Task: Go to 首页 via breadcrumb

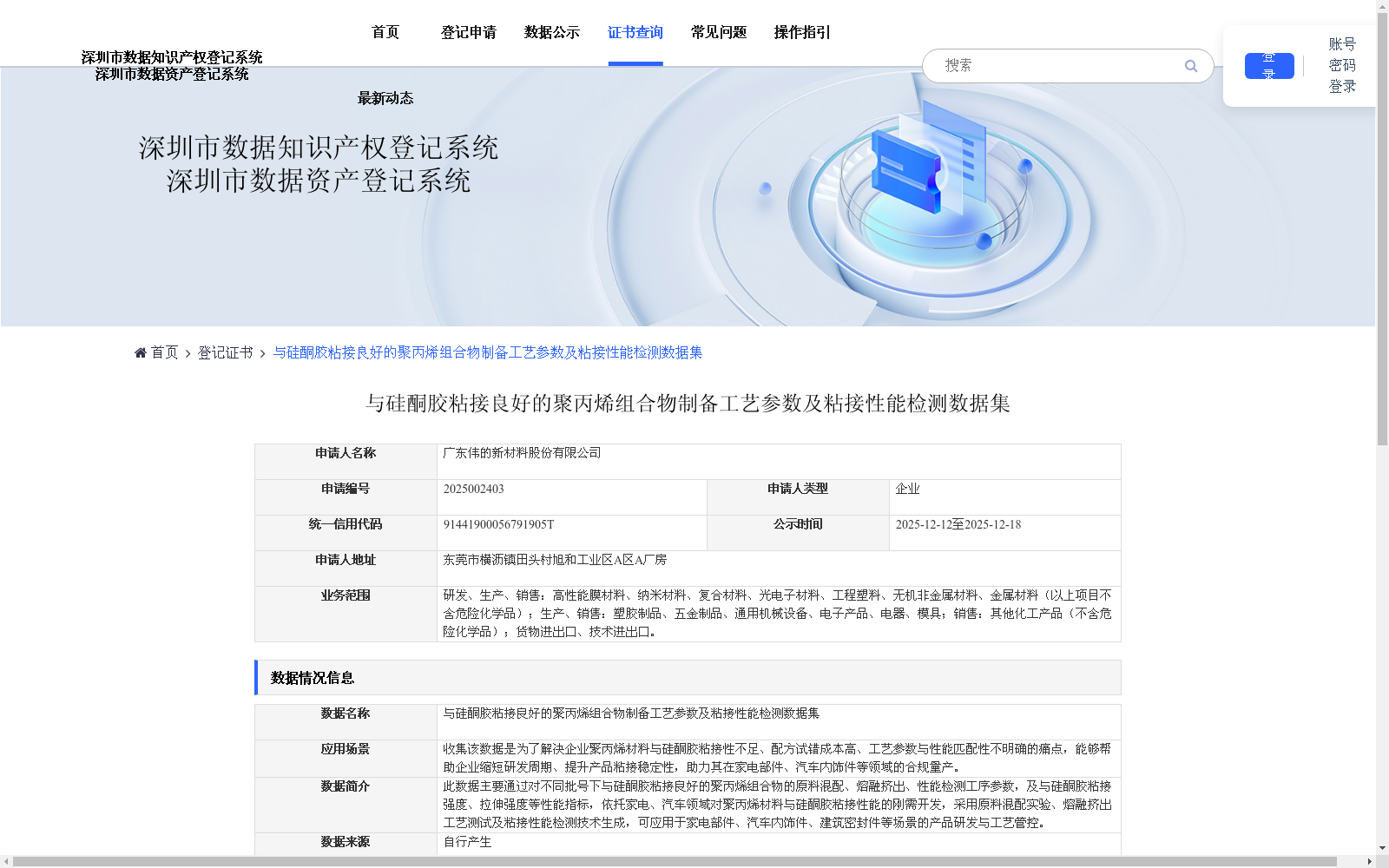Action: (x=164, y=352)
